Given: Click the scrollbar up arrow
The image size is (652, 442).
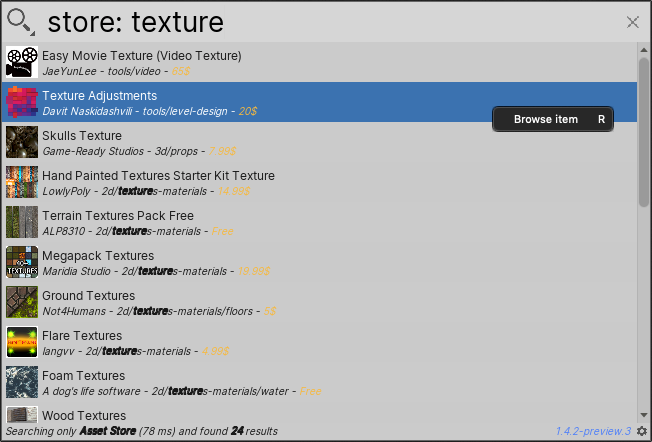Looking at the screenshot, I should pos(644,50).
